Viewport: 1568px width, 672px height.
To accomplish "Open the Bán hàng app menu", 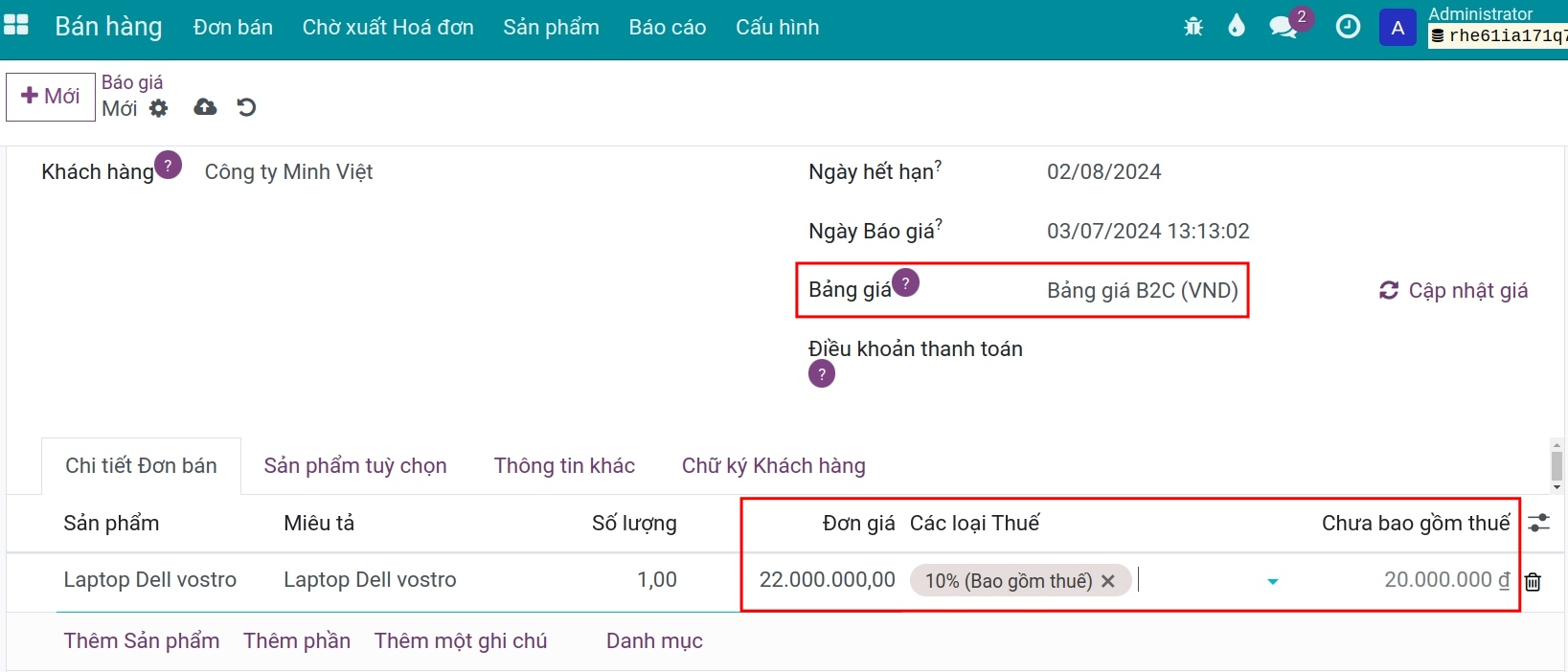I will click(108, 27).
